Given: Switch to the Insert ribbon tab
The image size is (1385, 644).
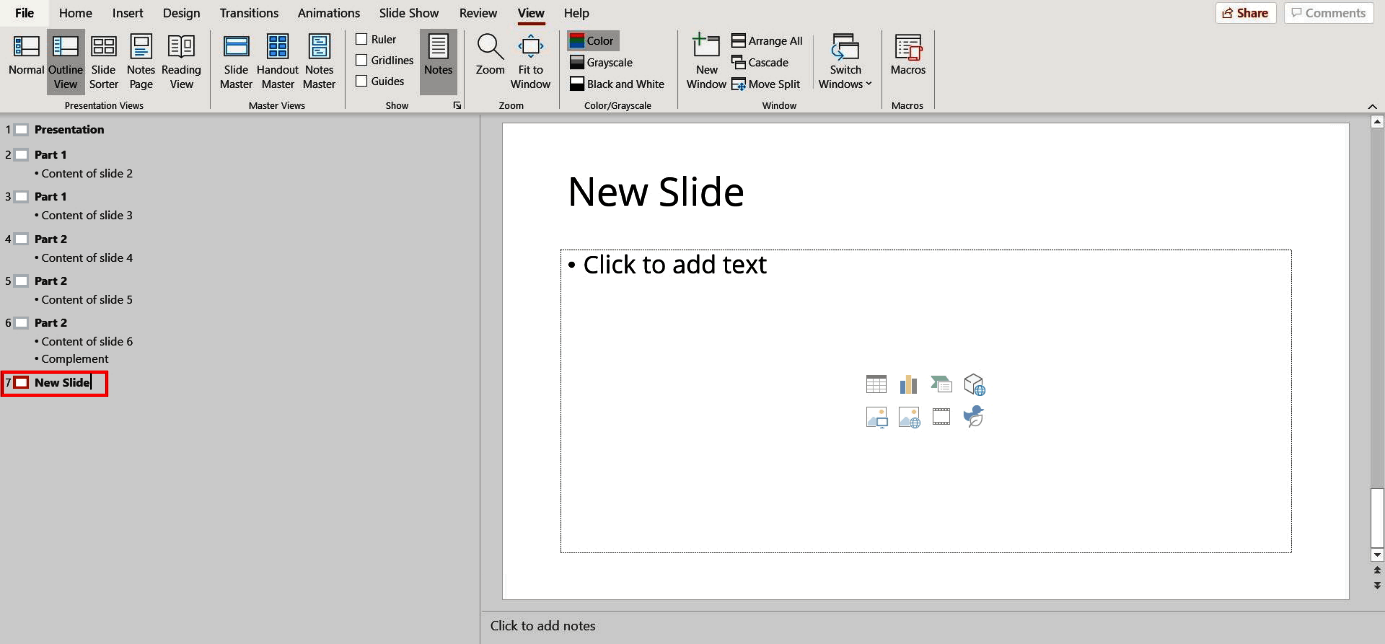Looking at the screenshot, I should click(x=127, y=13).
